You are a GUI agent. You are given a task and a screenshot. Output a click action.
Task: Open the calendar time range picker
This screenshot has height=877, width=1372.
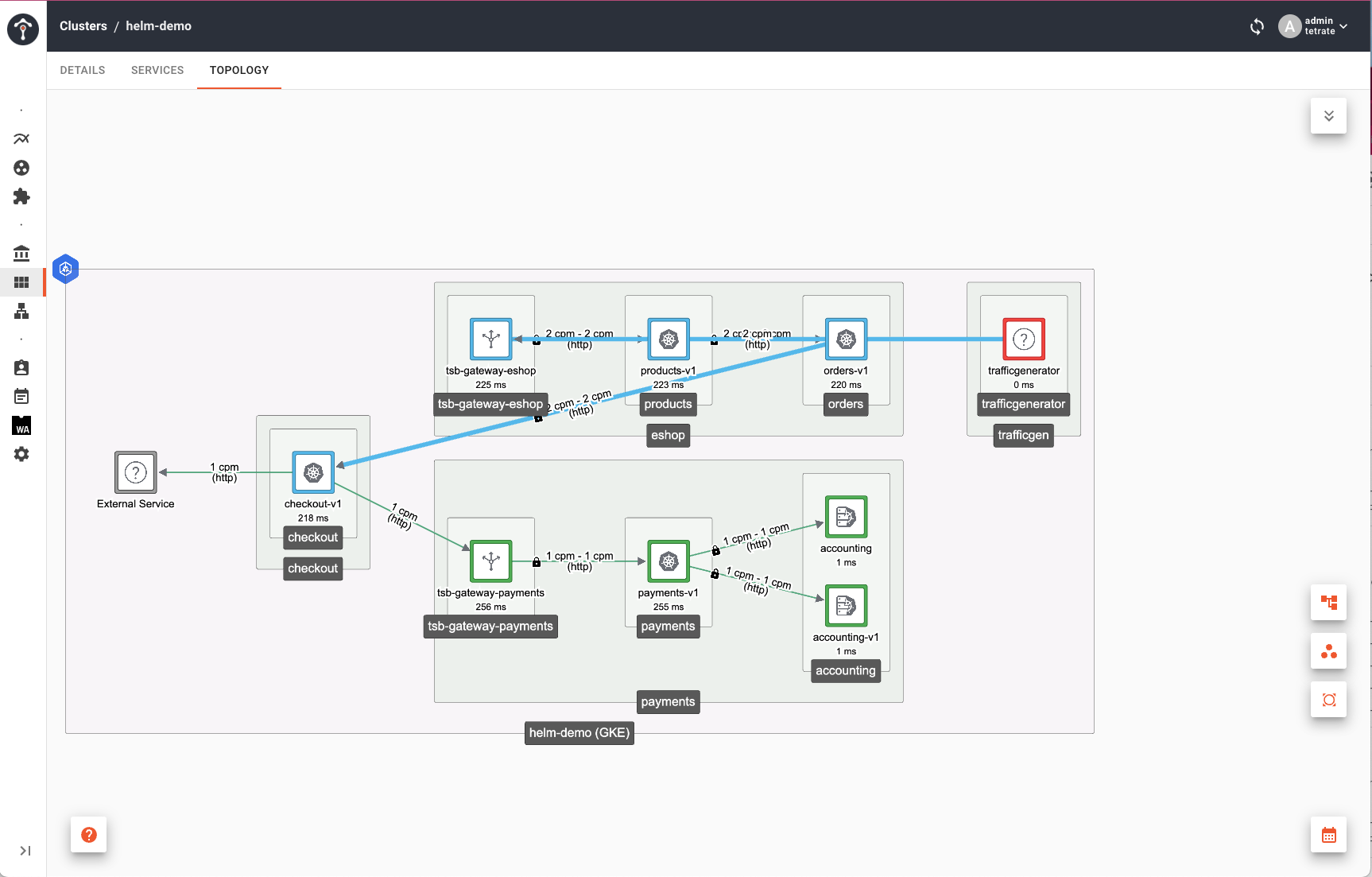coord(1328,835)
